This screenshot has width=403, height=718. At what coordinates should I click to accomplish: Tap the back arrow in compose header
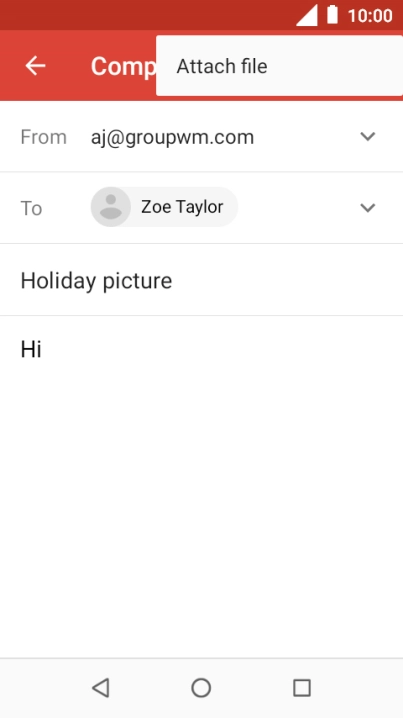coord(35,66)
